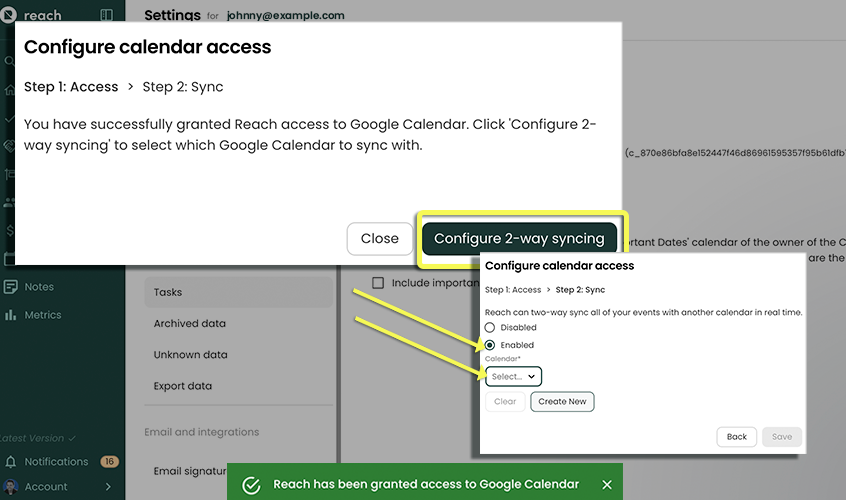This screenshot has width=846, height=500.
Task: Click the Reach logo icon
Action: (10, 16)
